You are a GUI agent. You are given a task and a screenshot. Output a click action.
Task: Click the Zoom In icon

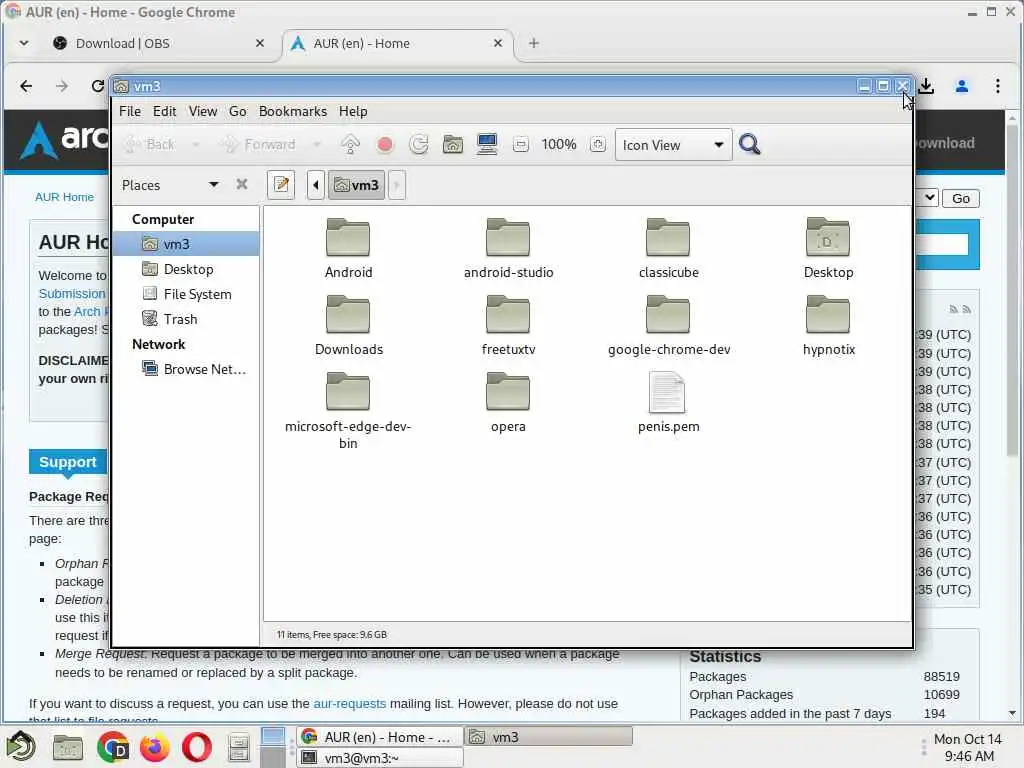click(598, 144)
